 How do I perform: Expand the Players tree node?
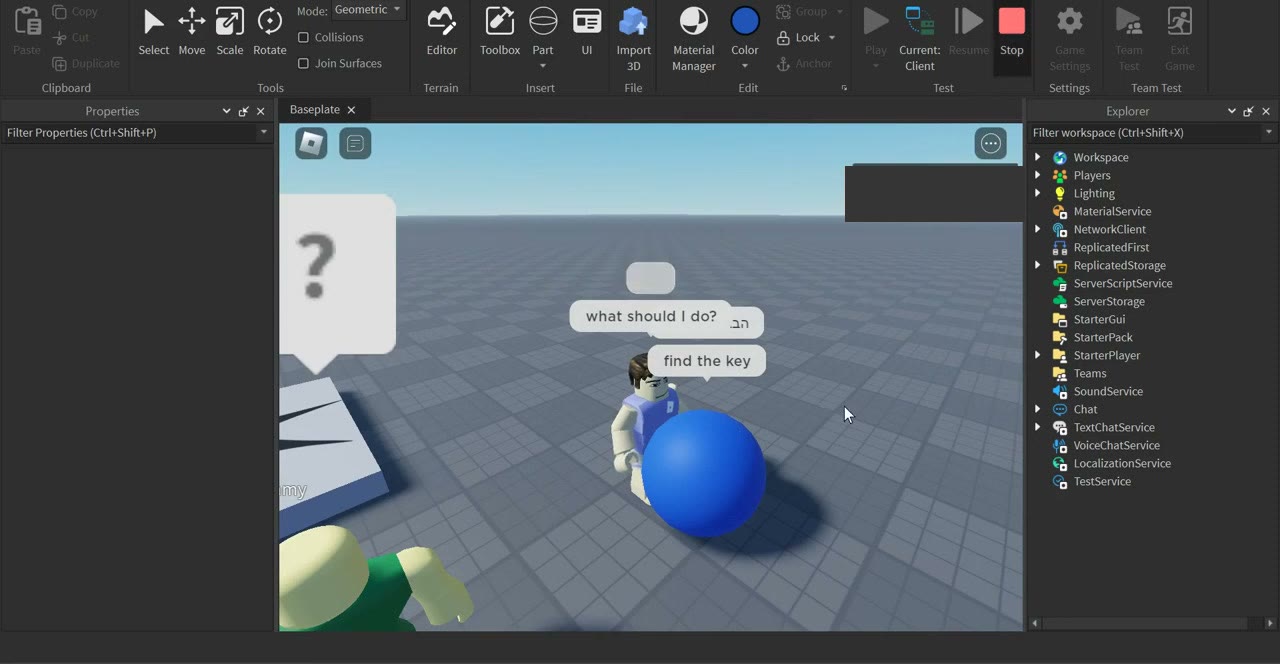[x=1038, y=175]
